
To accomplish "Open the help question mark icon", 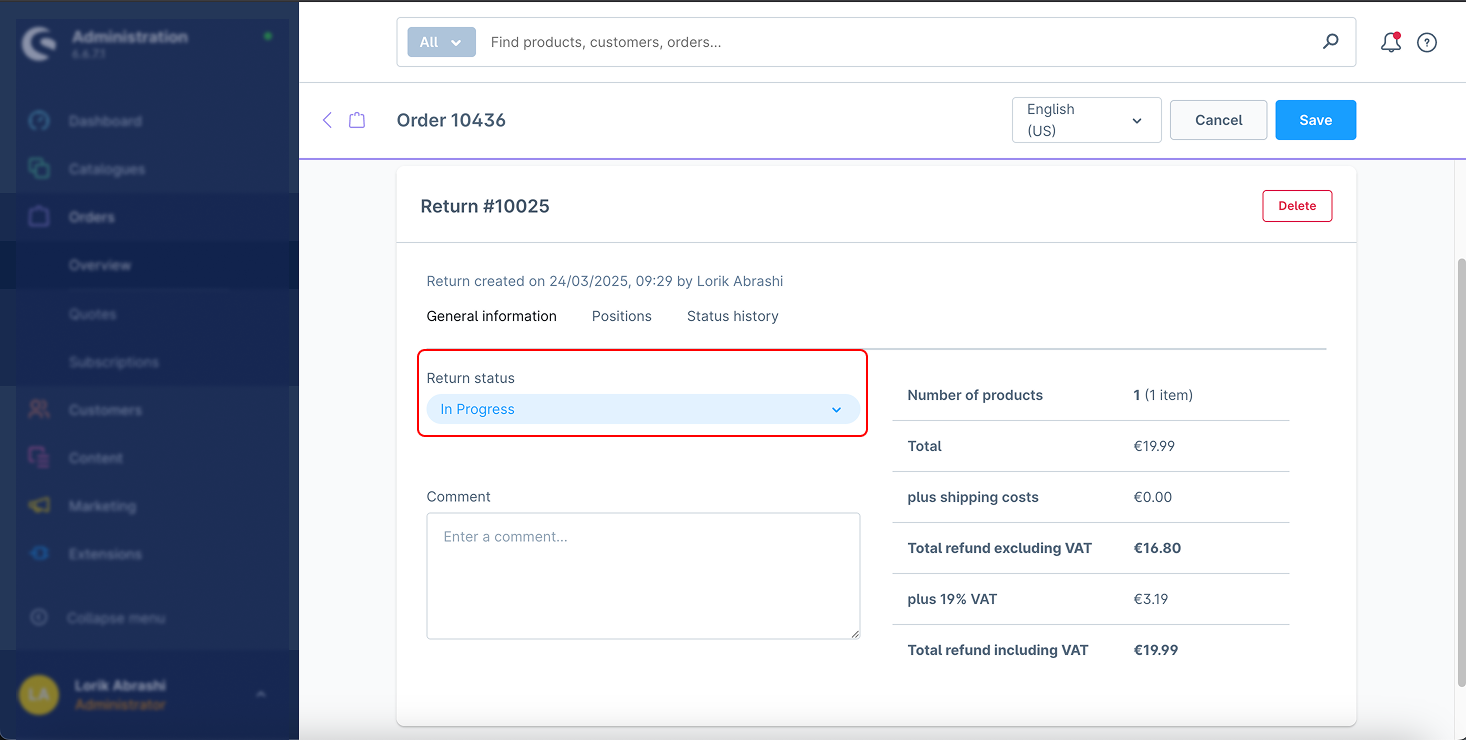I will tap(1427, 42).
